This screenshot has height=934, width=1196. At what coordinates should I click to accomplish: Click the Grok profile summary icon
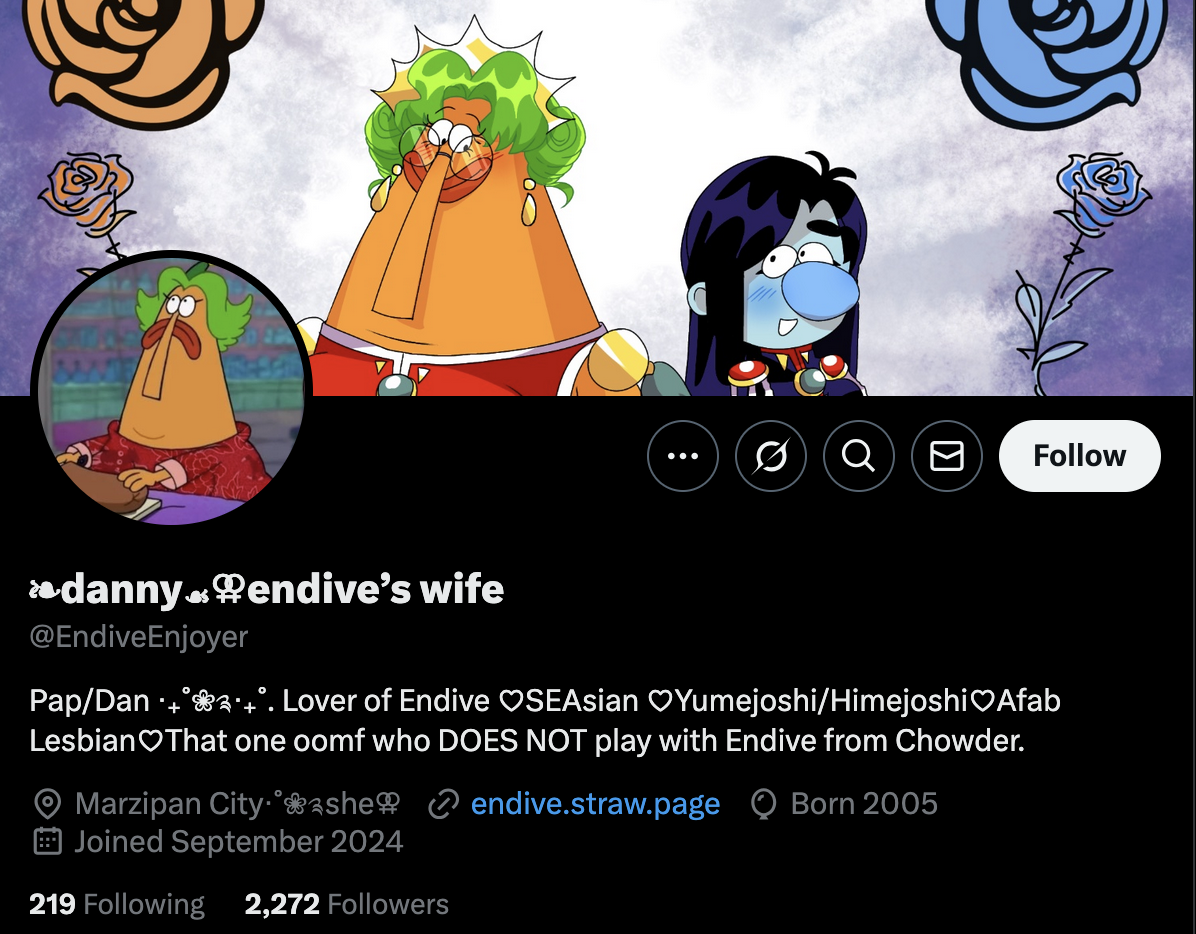(770, 456)
